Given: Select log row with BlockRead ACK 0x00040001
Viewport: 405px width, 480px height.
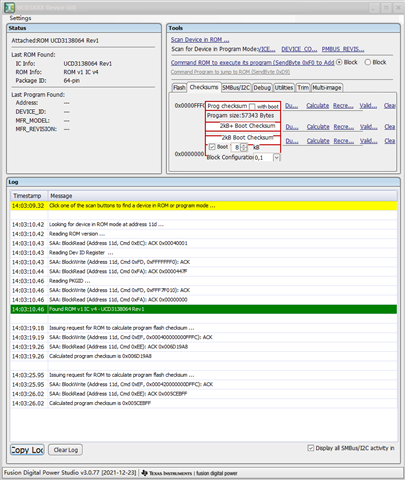Looking at the screenshot, I should [x=204, y=243].
